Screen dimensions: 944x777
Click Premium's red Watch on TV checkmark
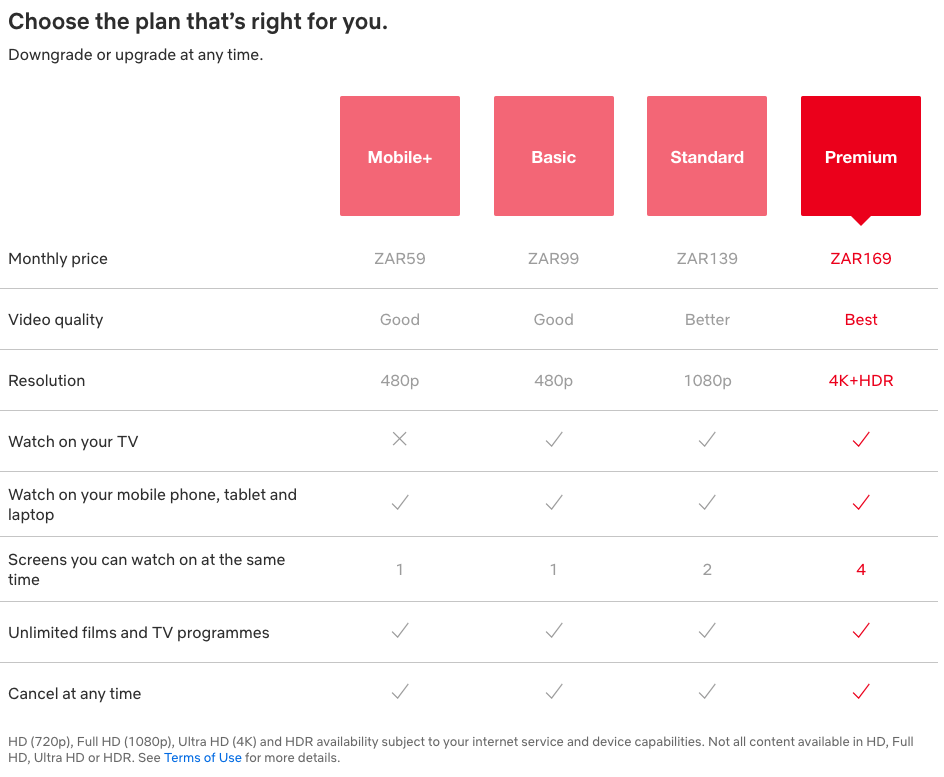coord(860,440)
